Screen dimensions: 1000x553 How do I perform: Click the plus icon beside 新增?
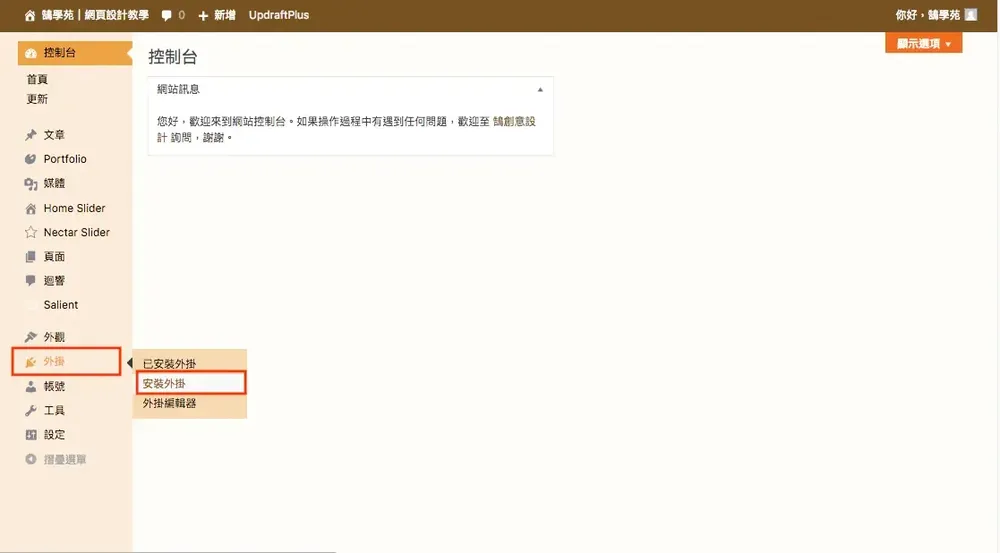(x=203, y=15)
